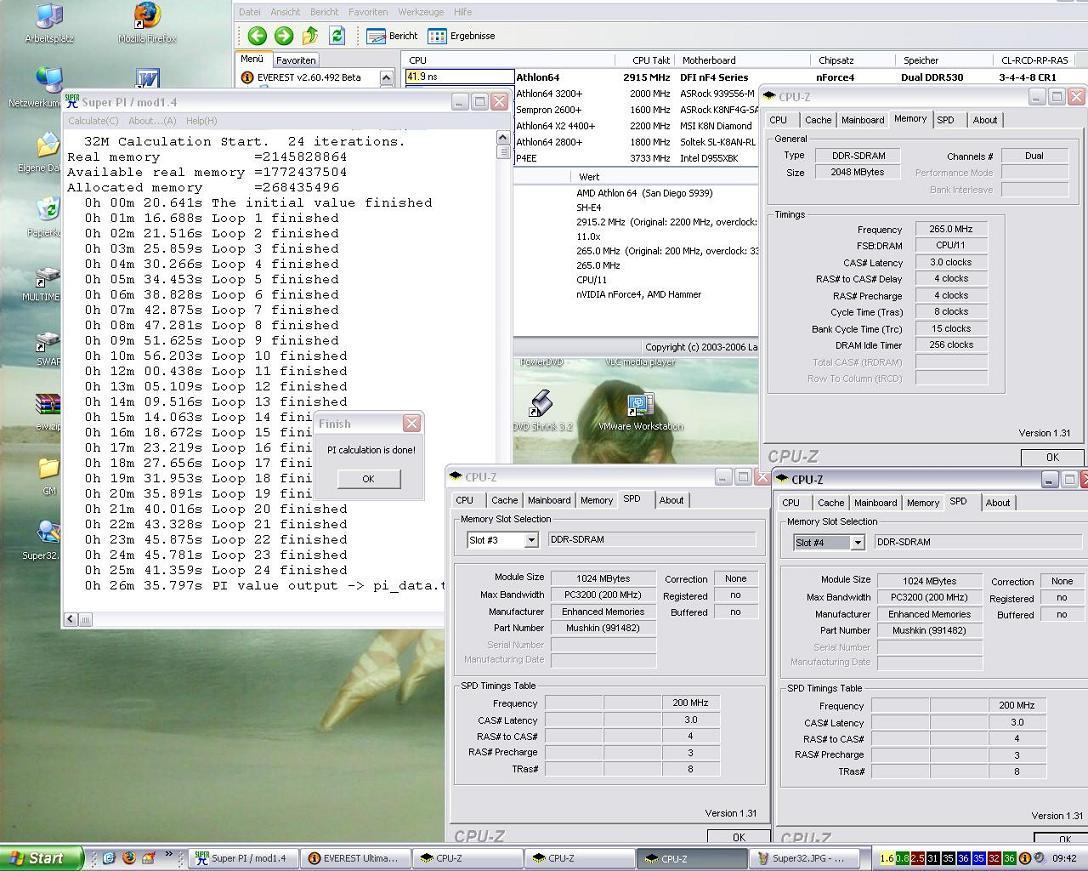Open About tab in Slot #4 CPU-Z window
The height and width of the screenshot is (871, 1088).
pyautogui.click(x=998, y=503)
